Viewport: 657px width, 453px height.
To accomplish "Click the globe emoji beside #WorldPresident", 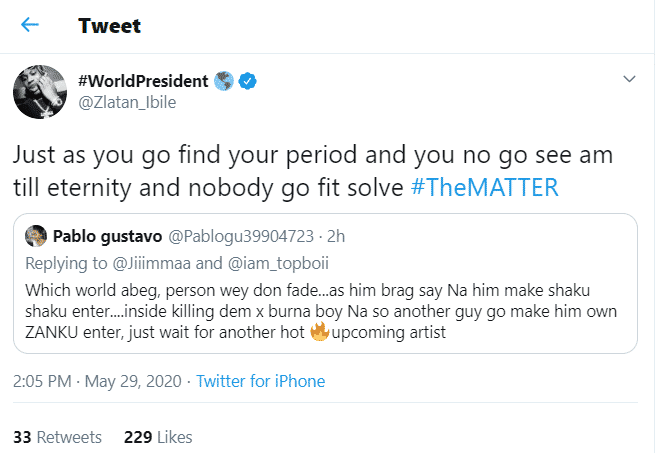I will tap(225, 79).
